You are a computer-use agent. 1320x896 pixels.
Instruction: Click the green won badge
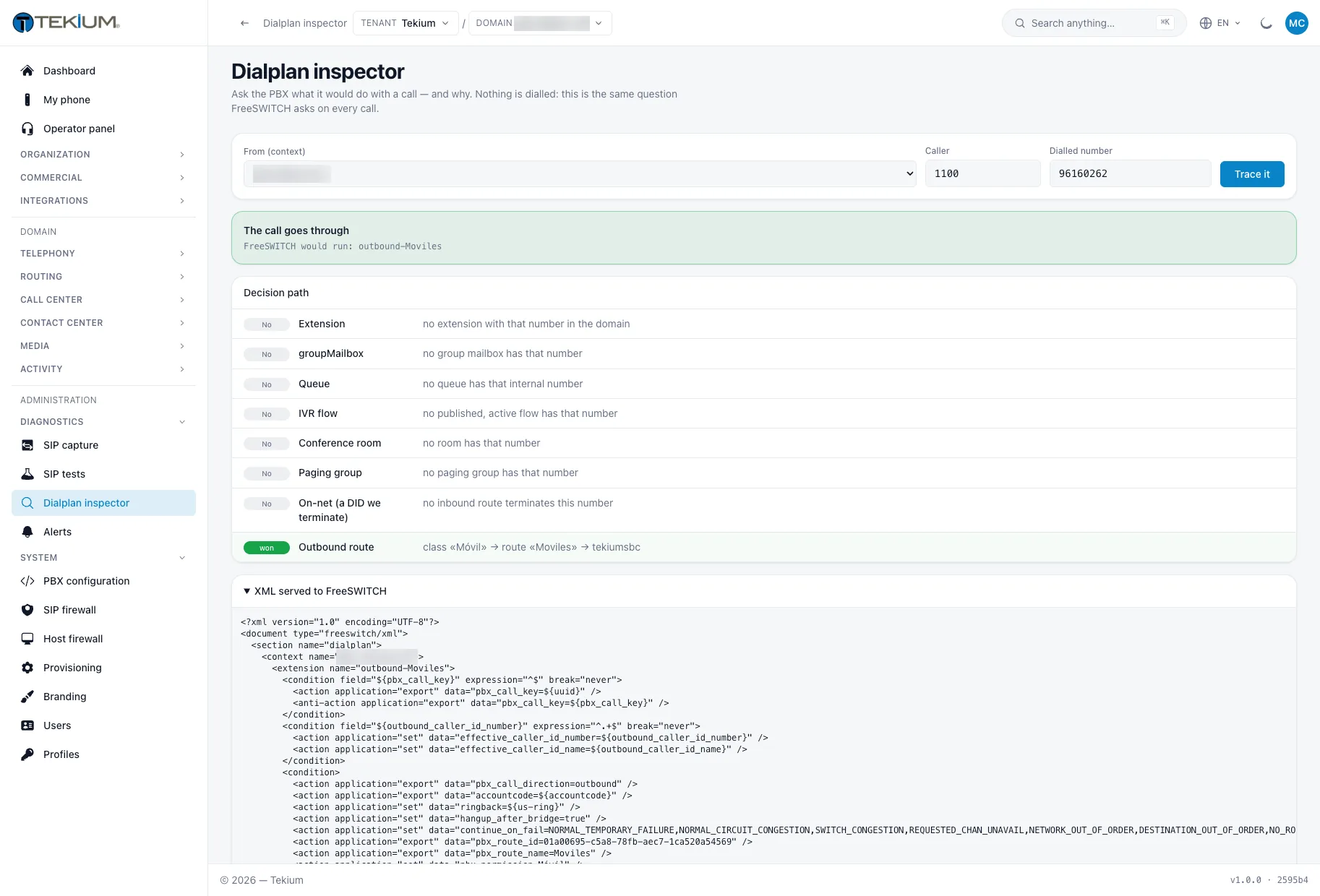267,548
